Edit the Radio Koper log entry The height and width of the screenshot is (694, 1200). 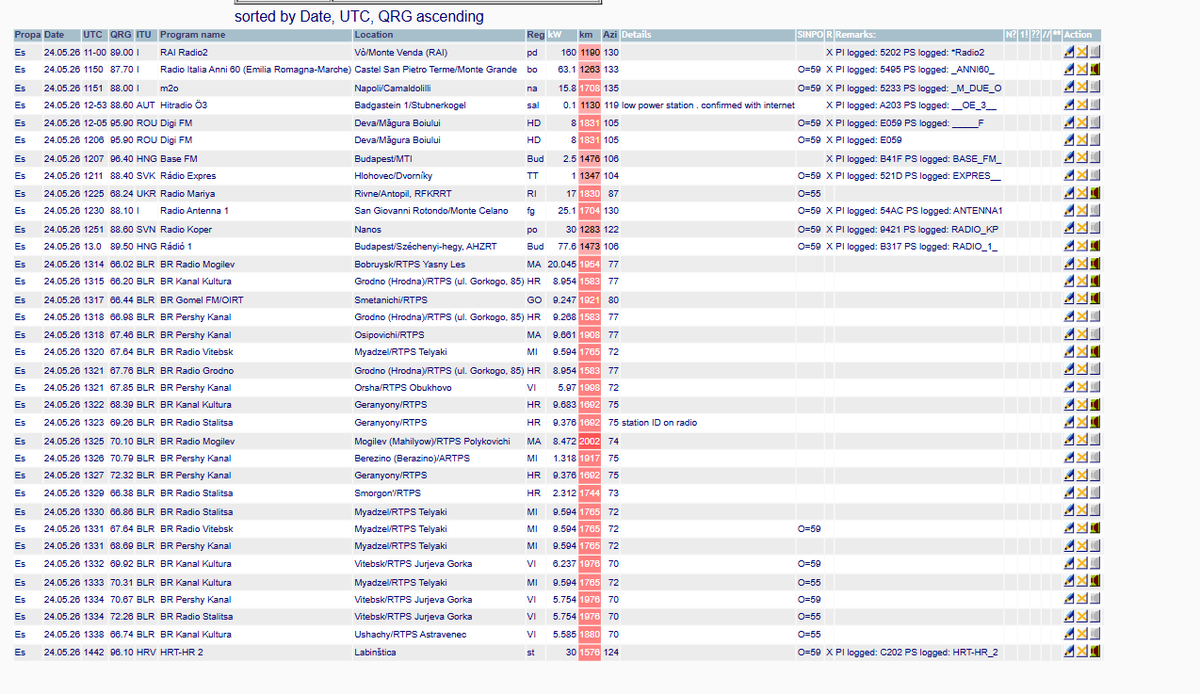click(1069, 229)
